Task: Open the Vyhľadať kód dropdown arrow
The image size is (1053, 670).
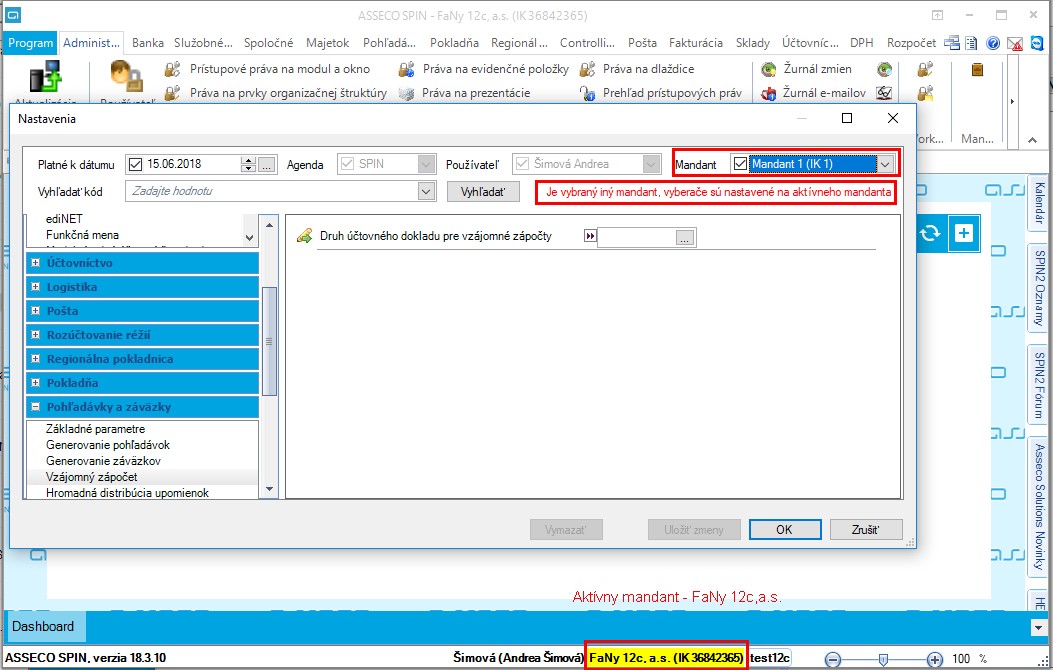Action: pos(426,192)
